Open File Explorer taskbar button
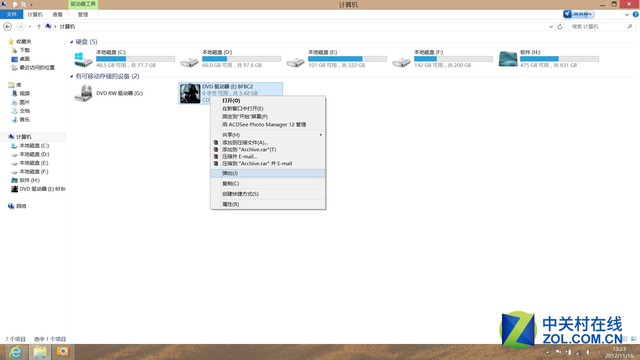 40,352
